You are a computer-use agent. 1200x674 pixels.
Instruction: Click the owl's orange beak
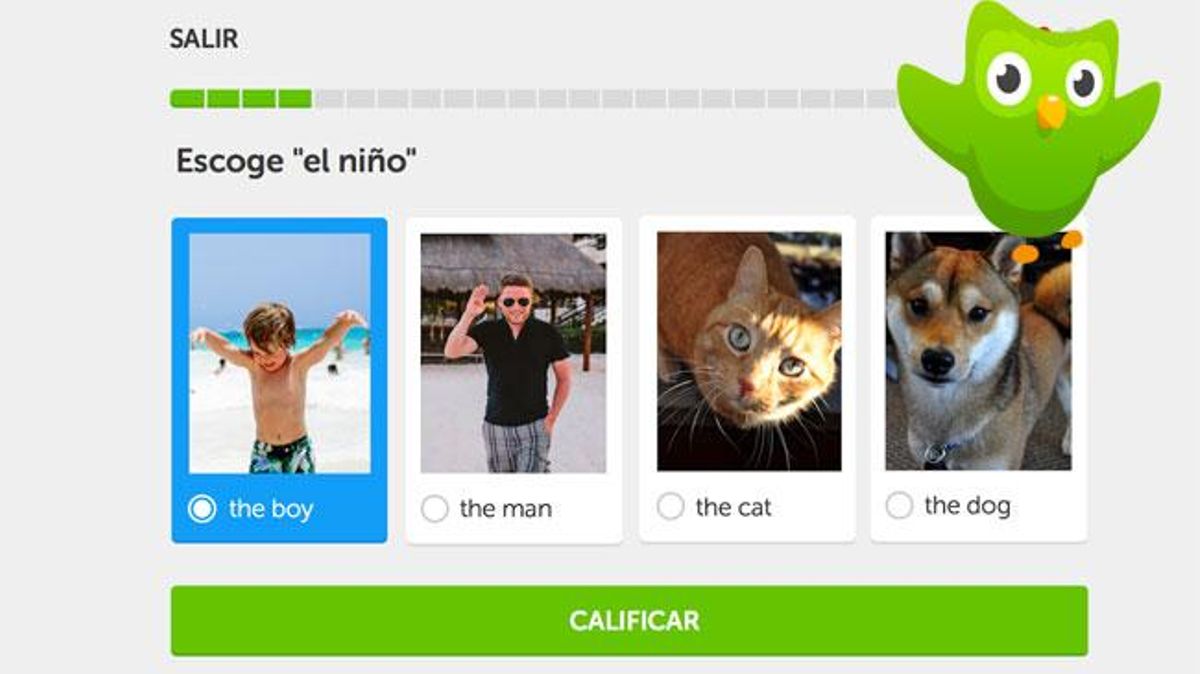[x=1051, y=112]
